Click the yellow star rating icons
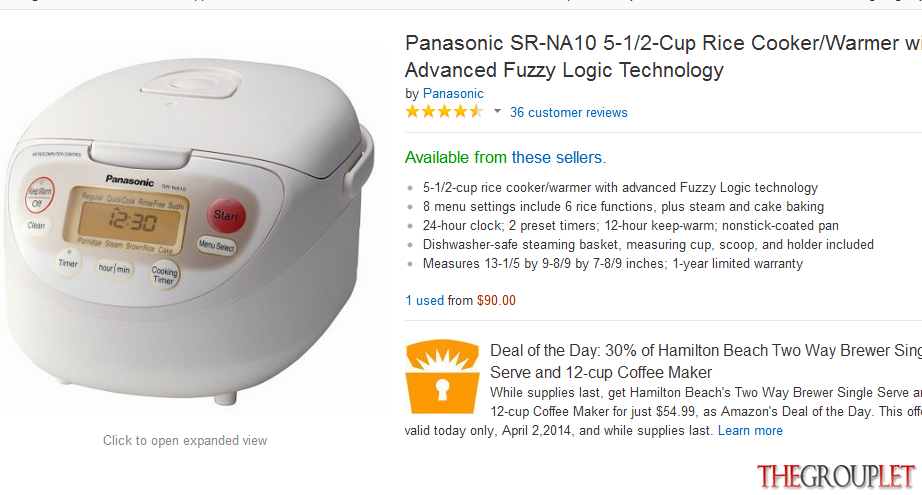The height and width of the screenshot is (495, 922). click(445, 112)
